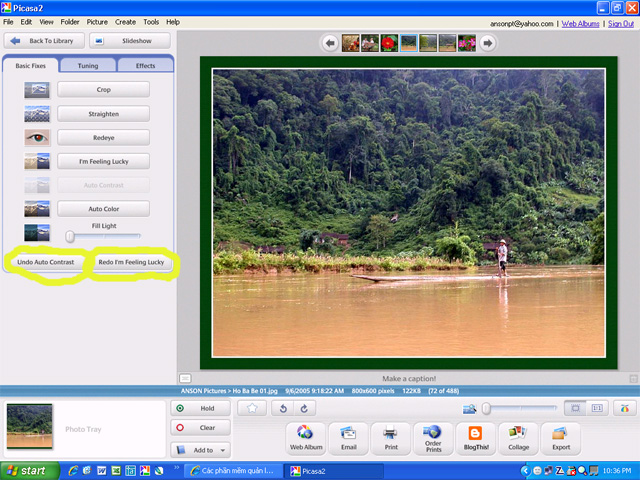
Task: Open the Help menu
Action: coord(173,22)
